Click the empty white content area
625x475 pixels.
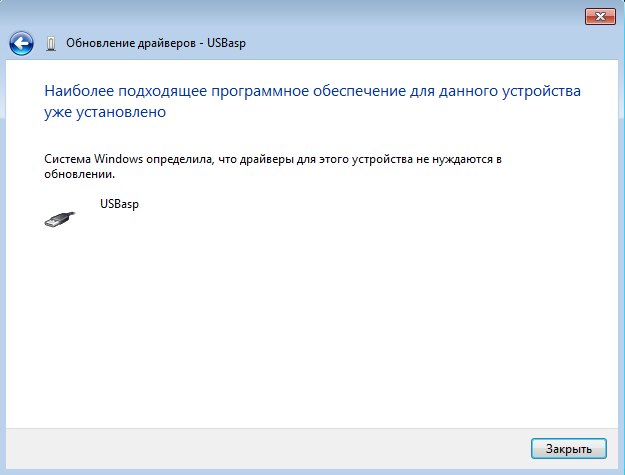(x=311, y=327)
